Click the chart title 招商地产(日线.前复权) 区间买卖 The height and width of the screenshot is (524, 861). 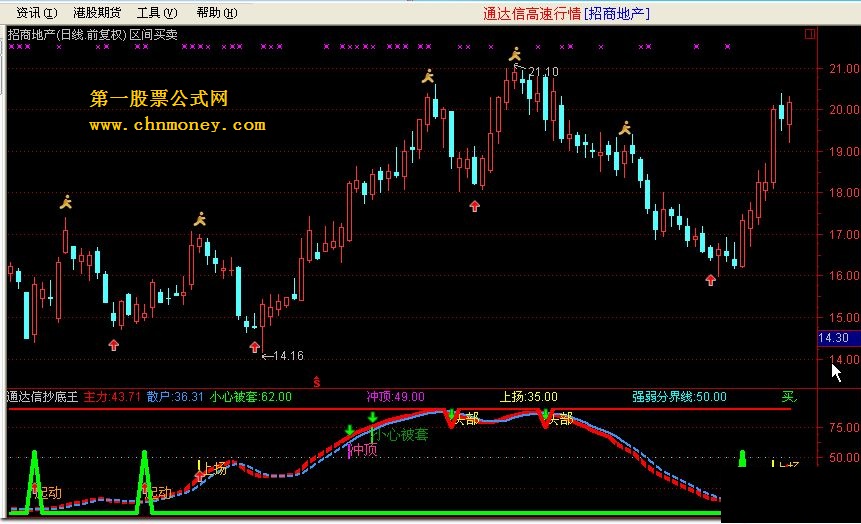92,35
